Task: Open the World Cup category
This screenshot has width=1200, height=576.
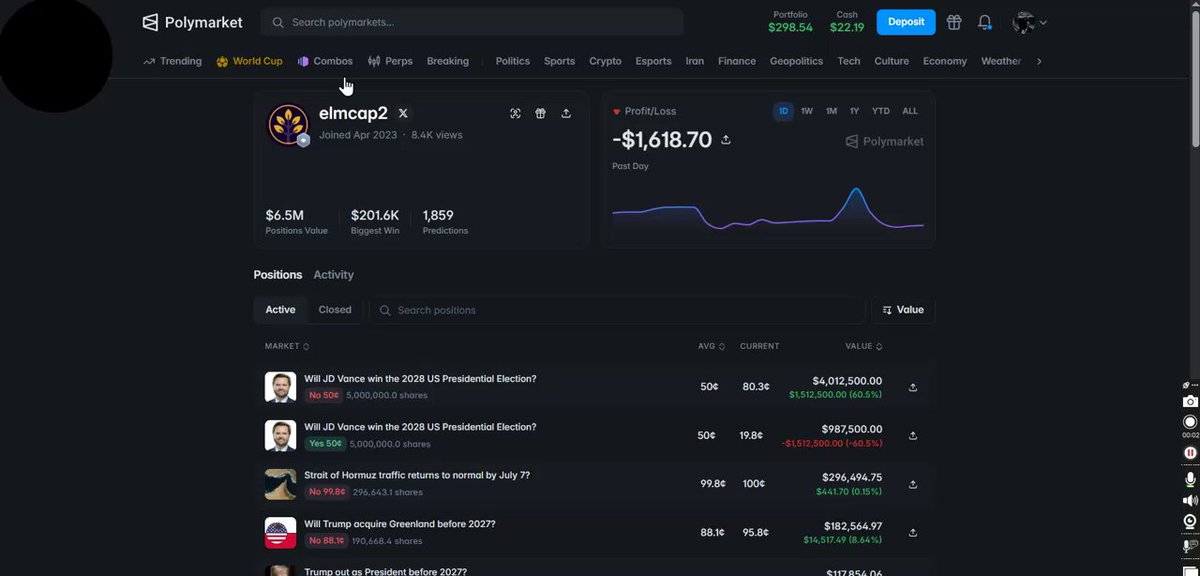Action: (249, 61)
